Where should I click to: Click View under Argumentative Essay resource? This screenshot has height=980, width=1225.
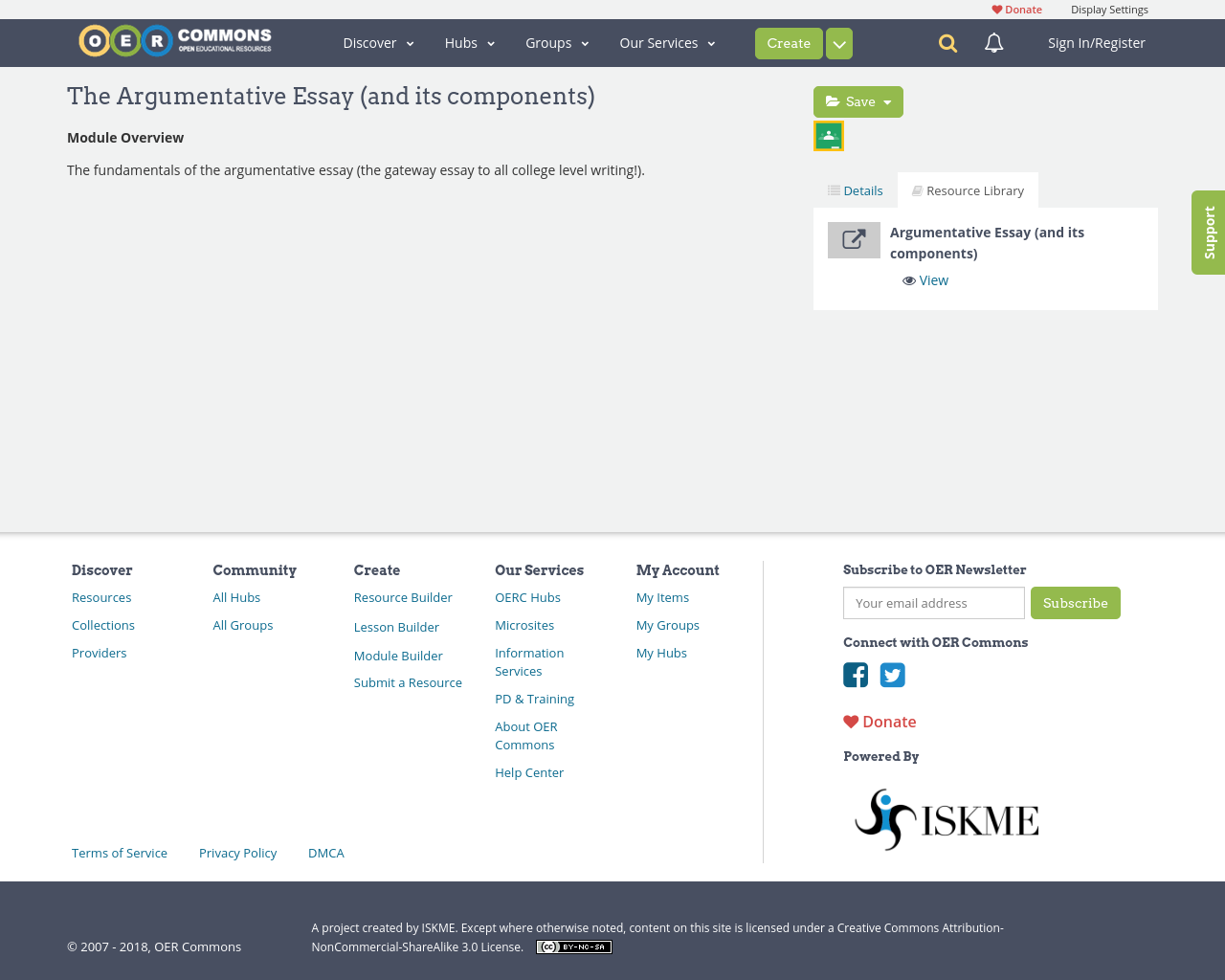tap(925, 280)
